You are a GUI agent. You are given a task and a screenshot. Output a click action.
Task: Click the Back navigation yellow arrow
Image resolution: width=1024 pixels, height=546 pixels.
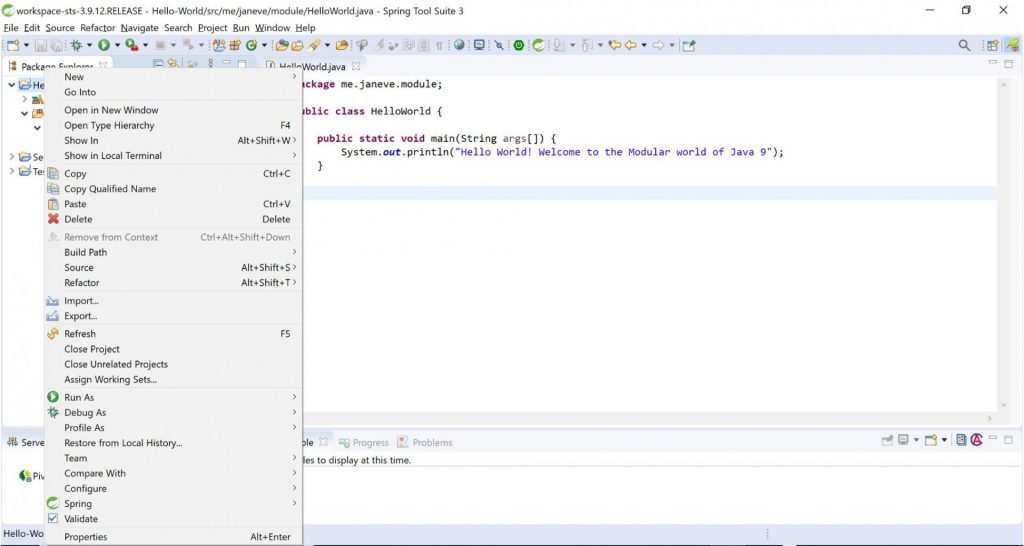pyautogui.click(x=630, y=45)
